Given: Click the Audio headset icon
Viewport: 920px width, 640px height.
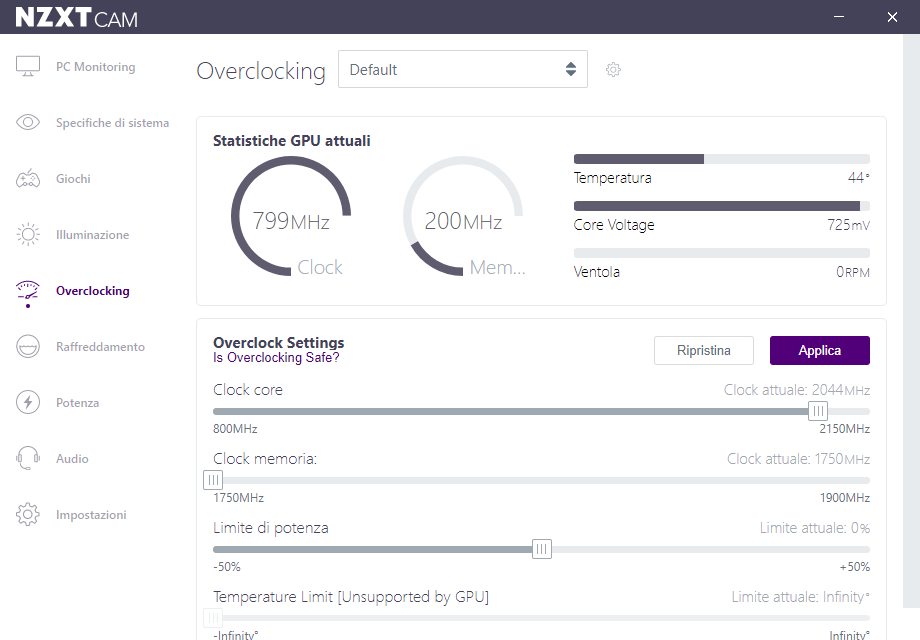Looking at the screenshot, I should pyautogui.click(x=28, y=459).
